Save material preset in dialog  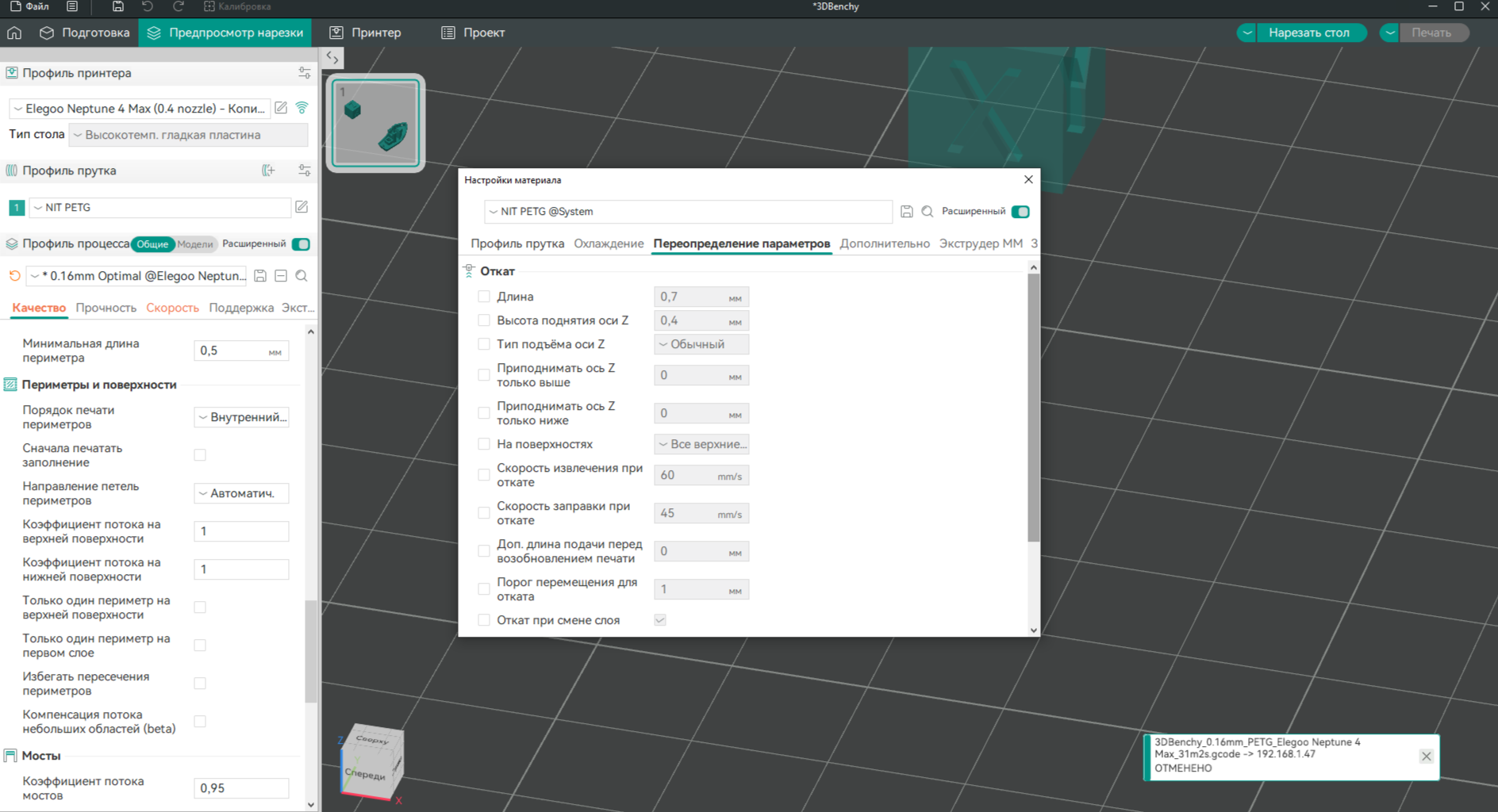pos(907,212)
